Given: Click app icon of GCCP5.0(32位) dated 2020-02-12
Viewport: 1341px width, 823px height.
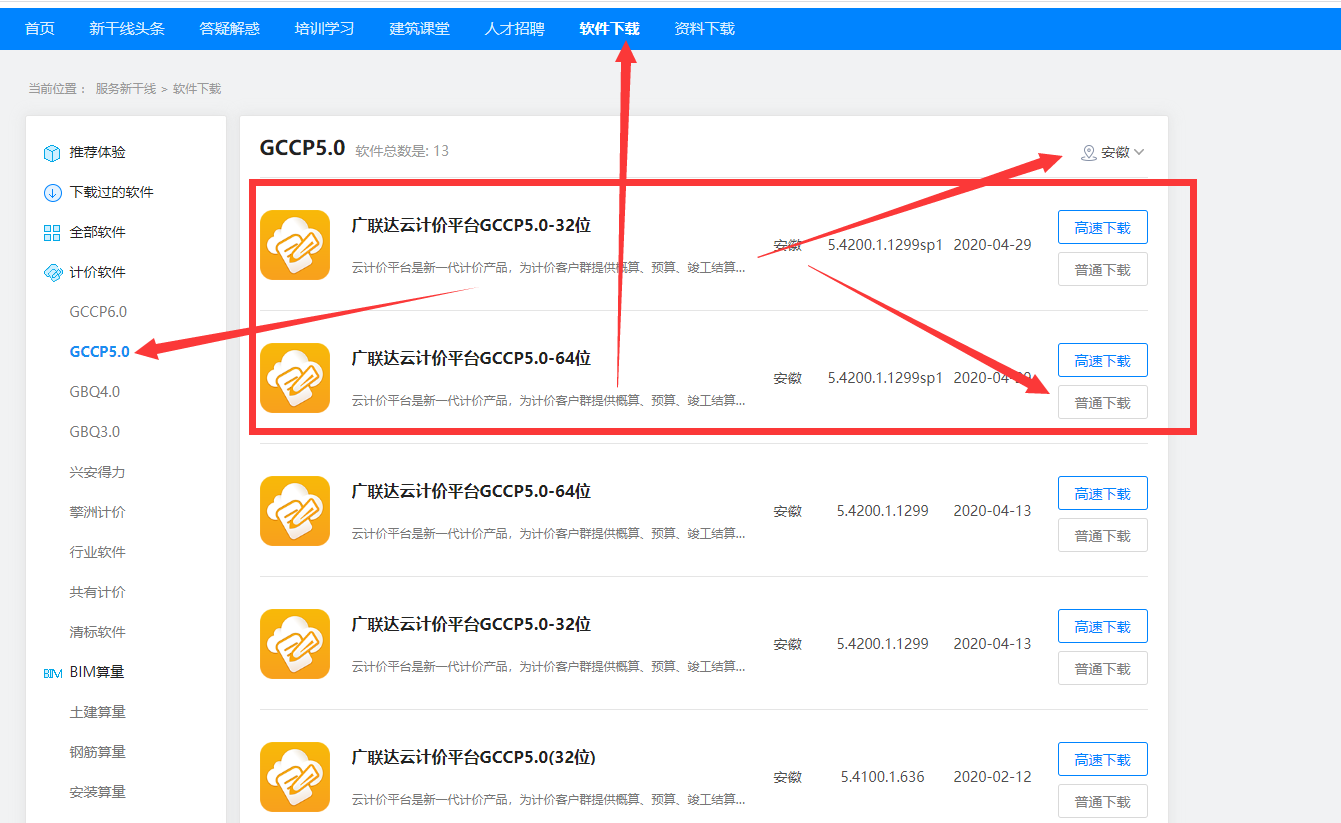Looking at the screenshot, I should [295, 777].
